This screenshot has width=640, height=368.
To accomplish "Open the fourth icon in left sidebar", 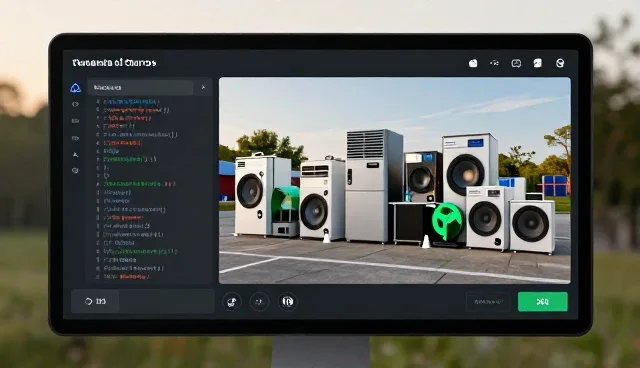I will click(x=76, y=138).
